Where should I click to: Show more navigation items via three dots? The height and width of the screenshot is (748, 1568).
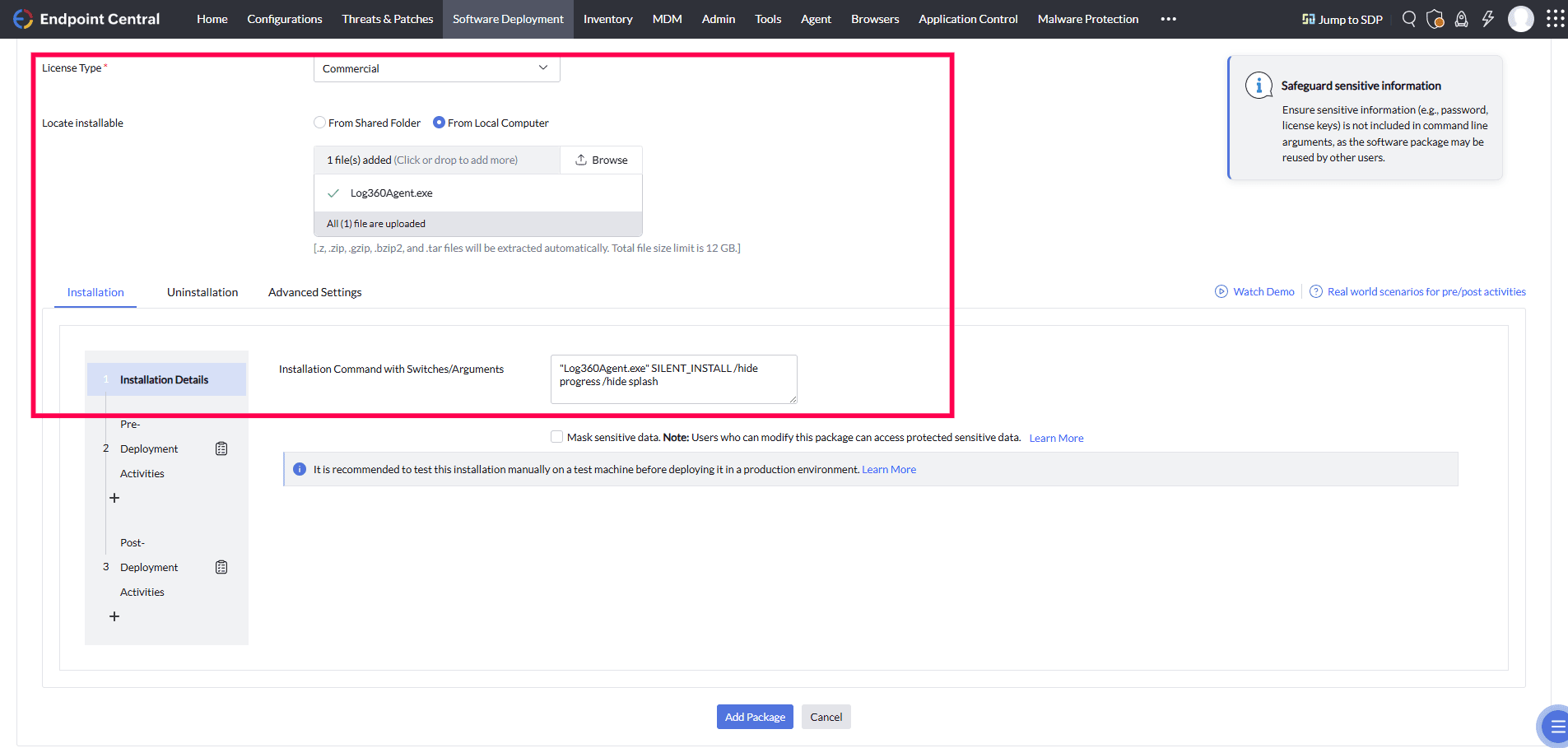click(x=1168, y=19)
